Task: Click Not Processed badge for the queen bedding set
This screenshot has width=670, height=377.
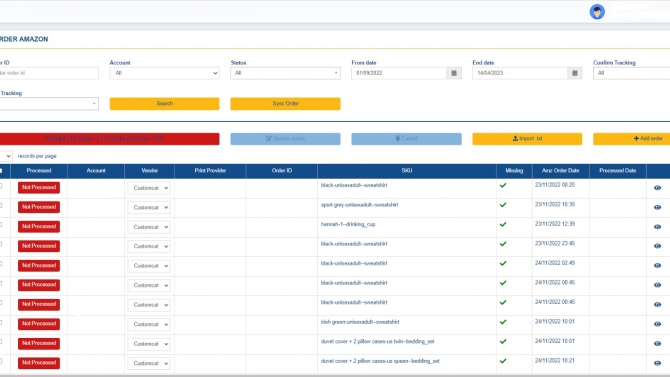Action: tap(39, 363)
